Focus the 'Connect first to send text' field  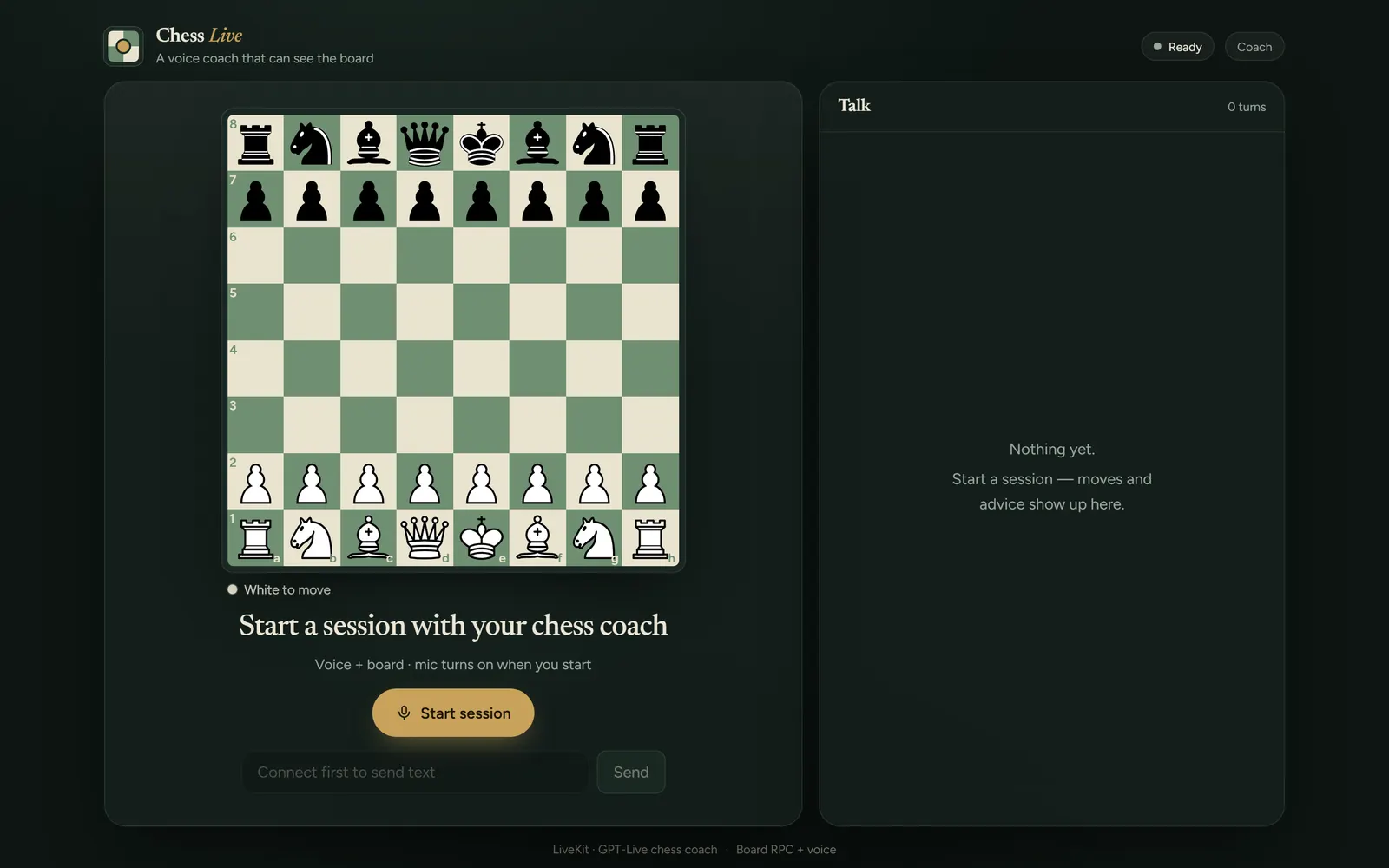tap(415, 772)
